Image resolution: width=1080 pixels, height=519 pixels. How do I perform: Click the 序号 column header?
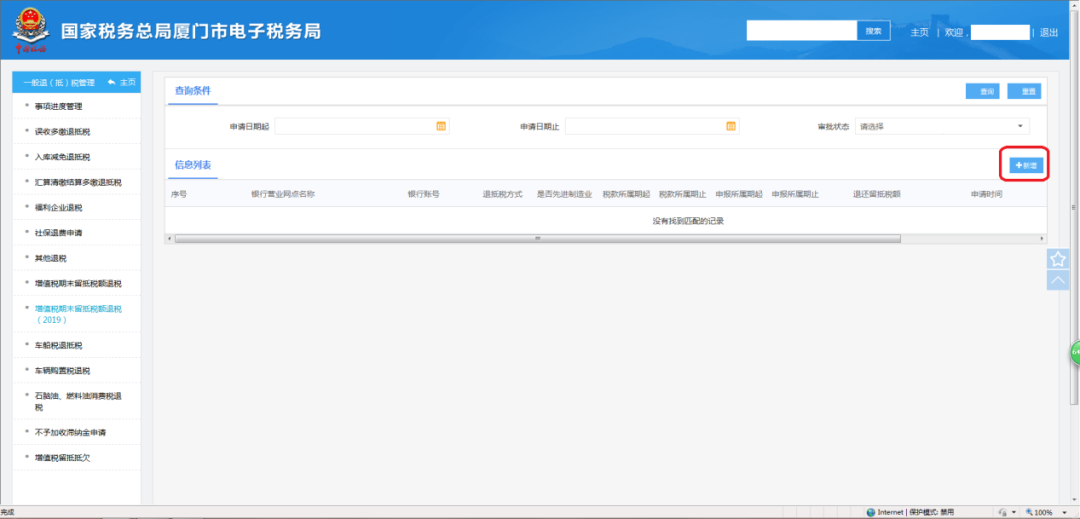tap(178, 194)
